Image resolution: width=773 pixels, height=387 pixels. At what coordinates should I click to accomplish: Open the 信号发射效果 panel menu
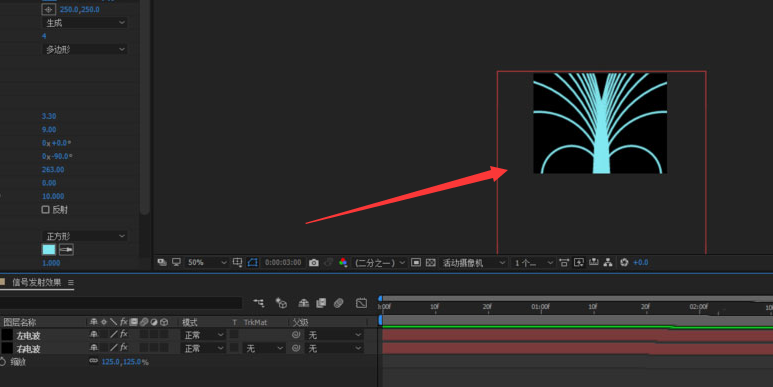[70, 282]
